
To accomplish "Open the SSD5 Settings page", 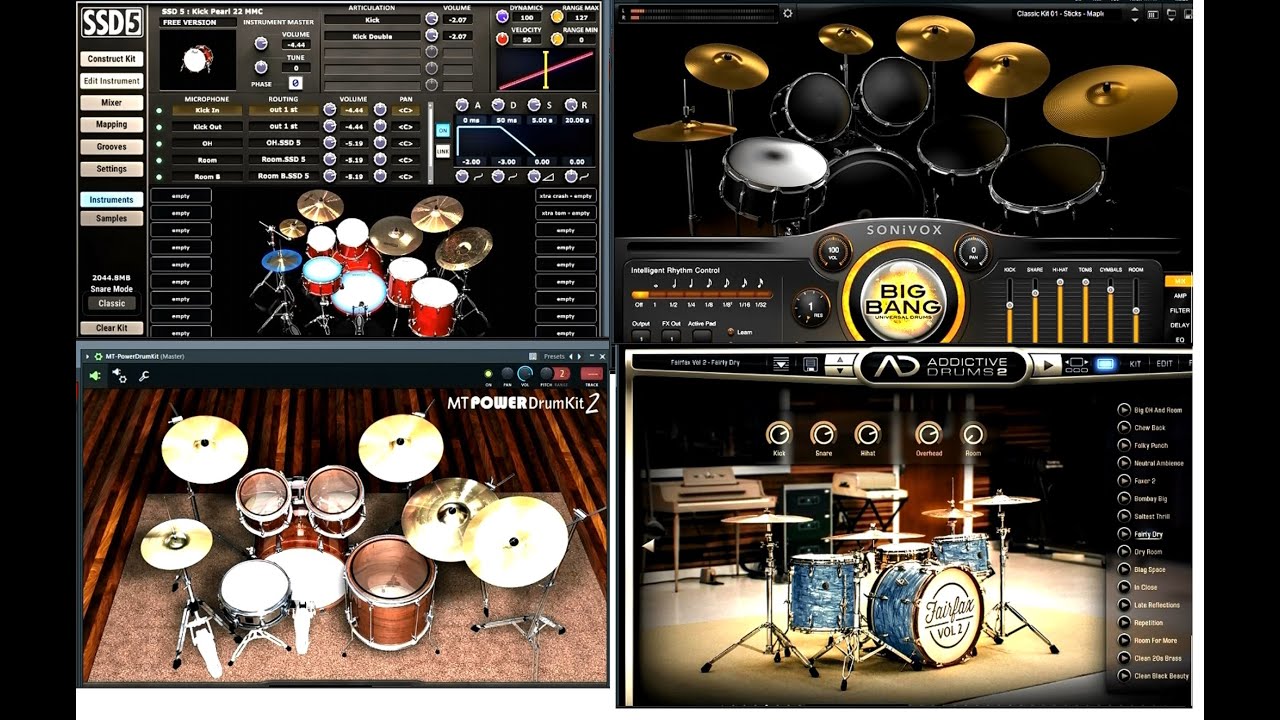I will point(112,169).
